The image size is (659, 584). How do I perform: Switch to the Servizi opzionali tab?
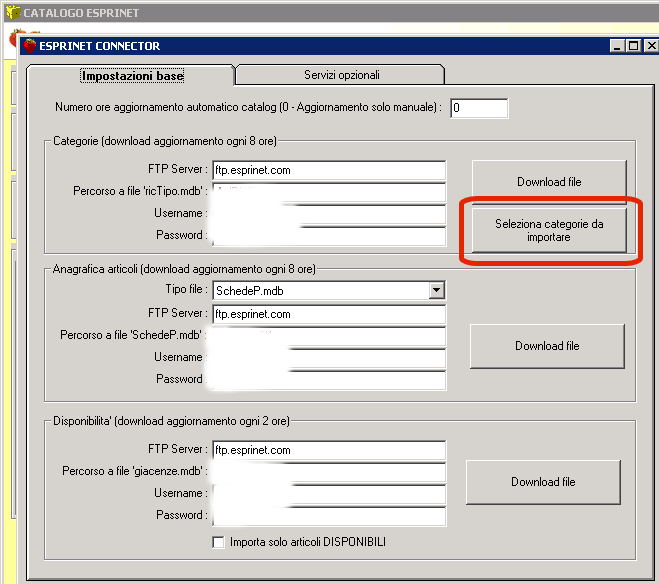tap(340, 75)
